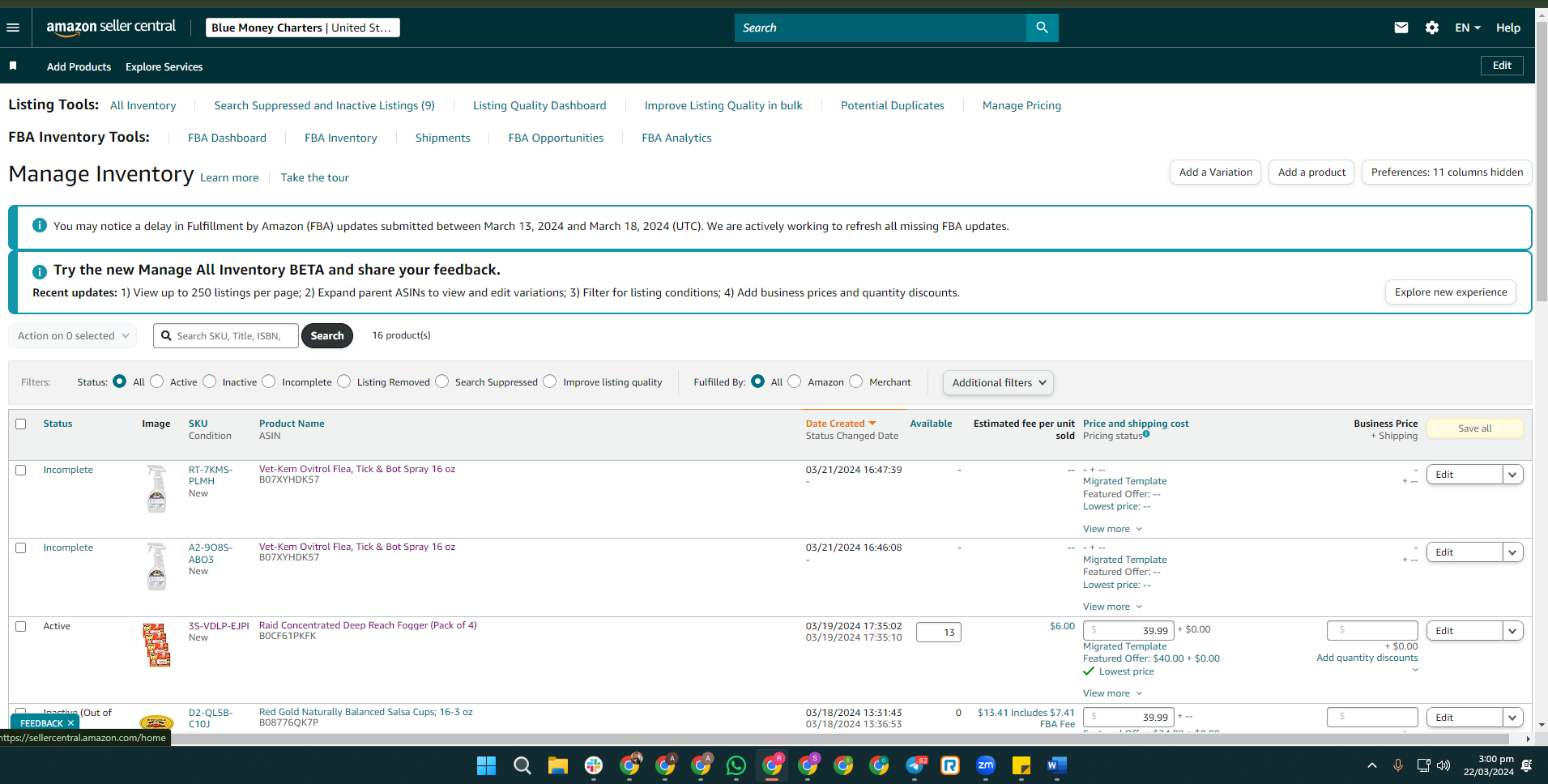Click Explore new experience button
This screenshot has width=1548, height=784.
1451,292
